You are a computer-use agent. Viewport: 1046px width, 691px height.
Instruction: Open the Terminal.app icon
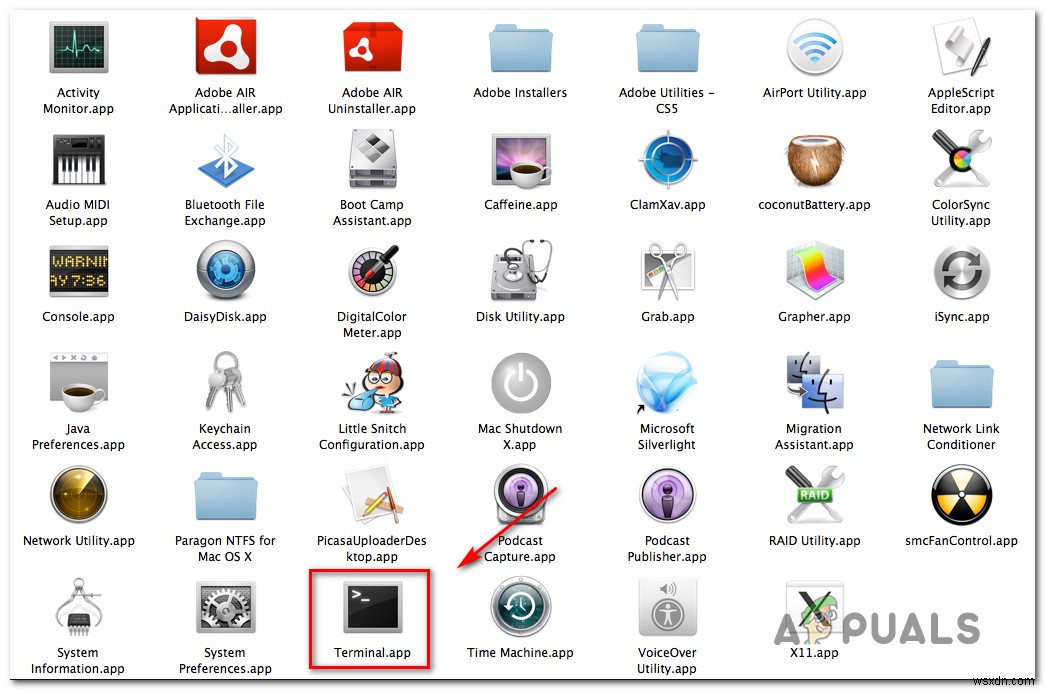coord(370,607)
